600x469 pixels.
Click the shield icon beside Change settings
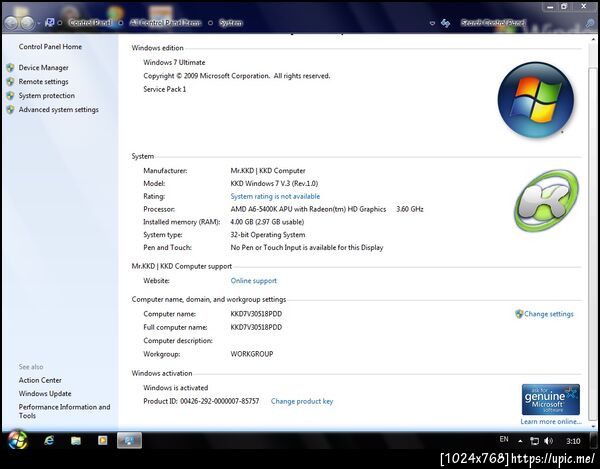[519, 314]
